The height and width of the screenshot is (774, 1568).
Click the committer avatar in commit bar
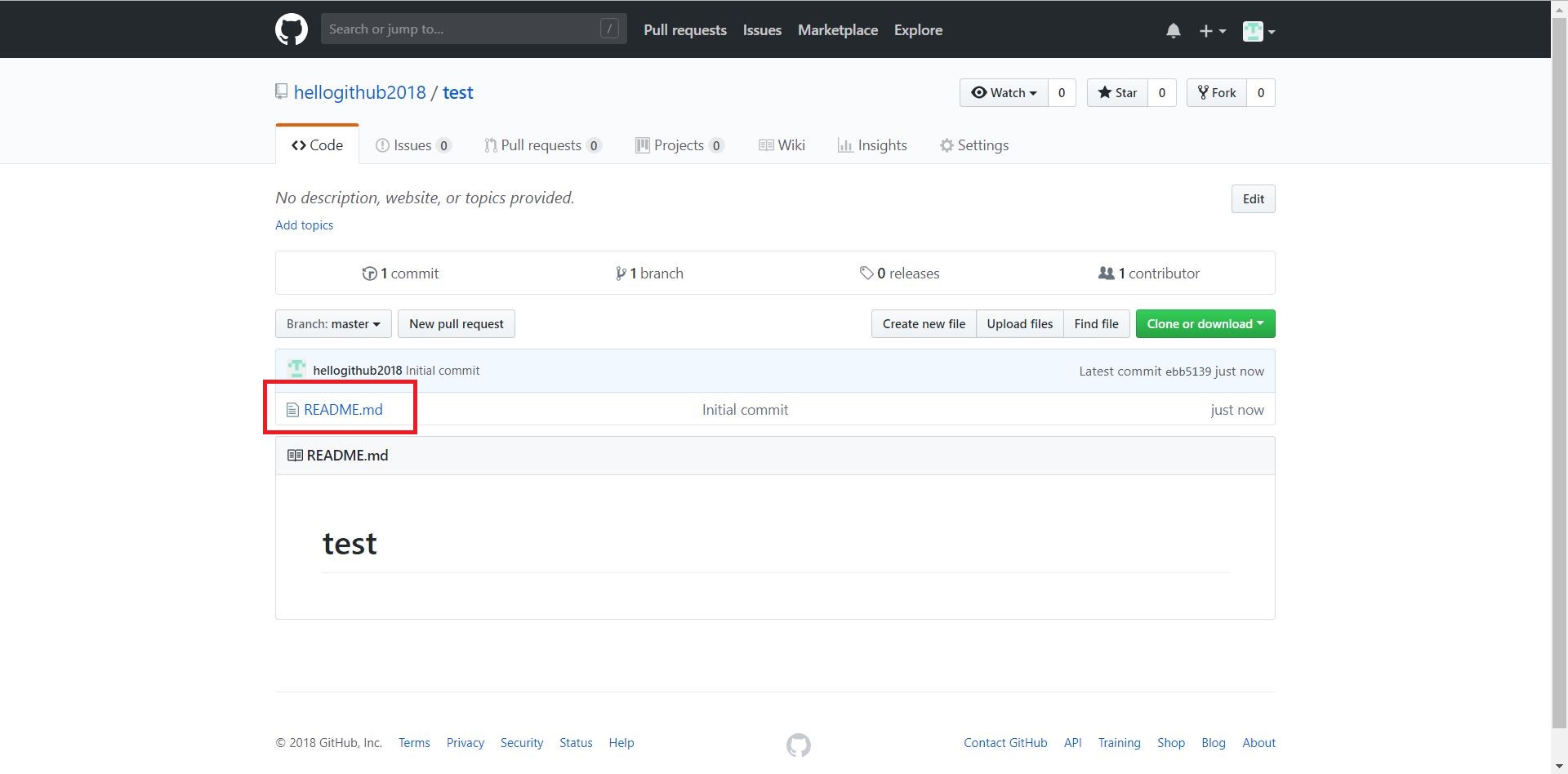[296, 370]
